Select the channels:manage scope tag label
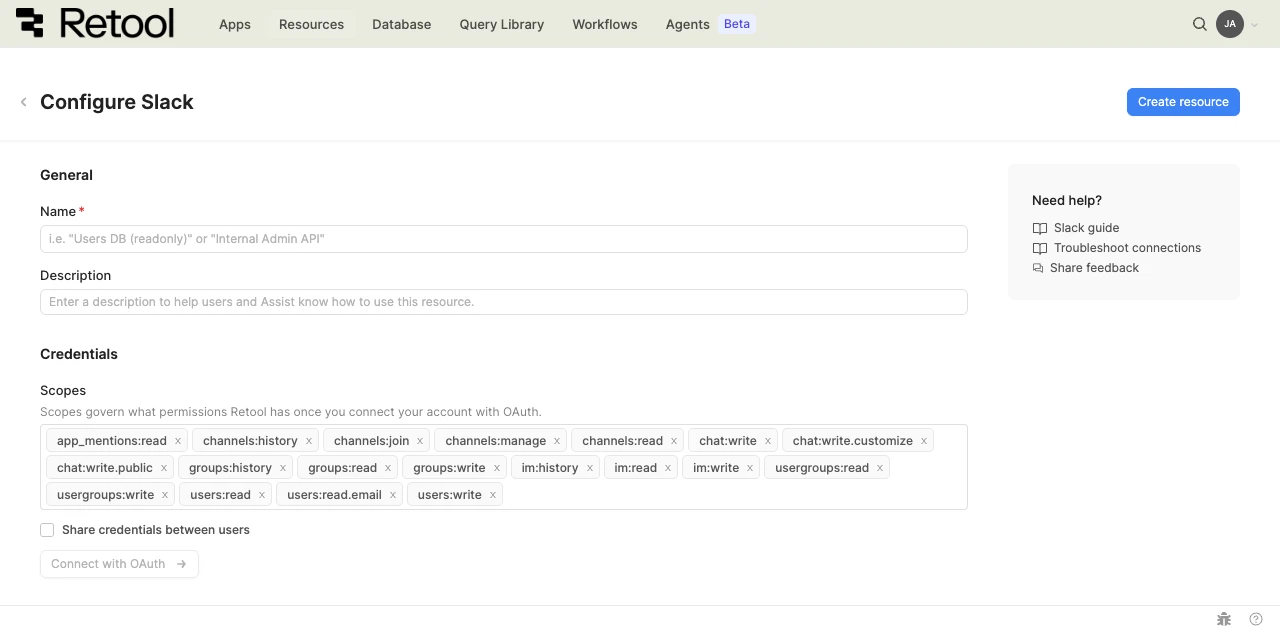This screenshot has width=1280, height=633. (x=496, y=441)
